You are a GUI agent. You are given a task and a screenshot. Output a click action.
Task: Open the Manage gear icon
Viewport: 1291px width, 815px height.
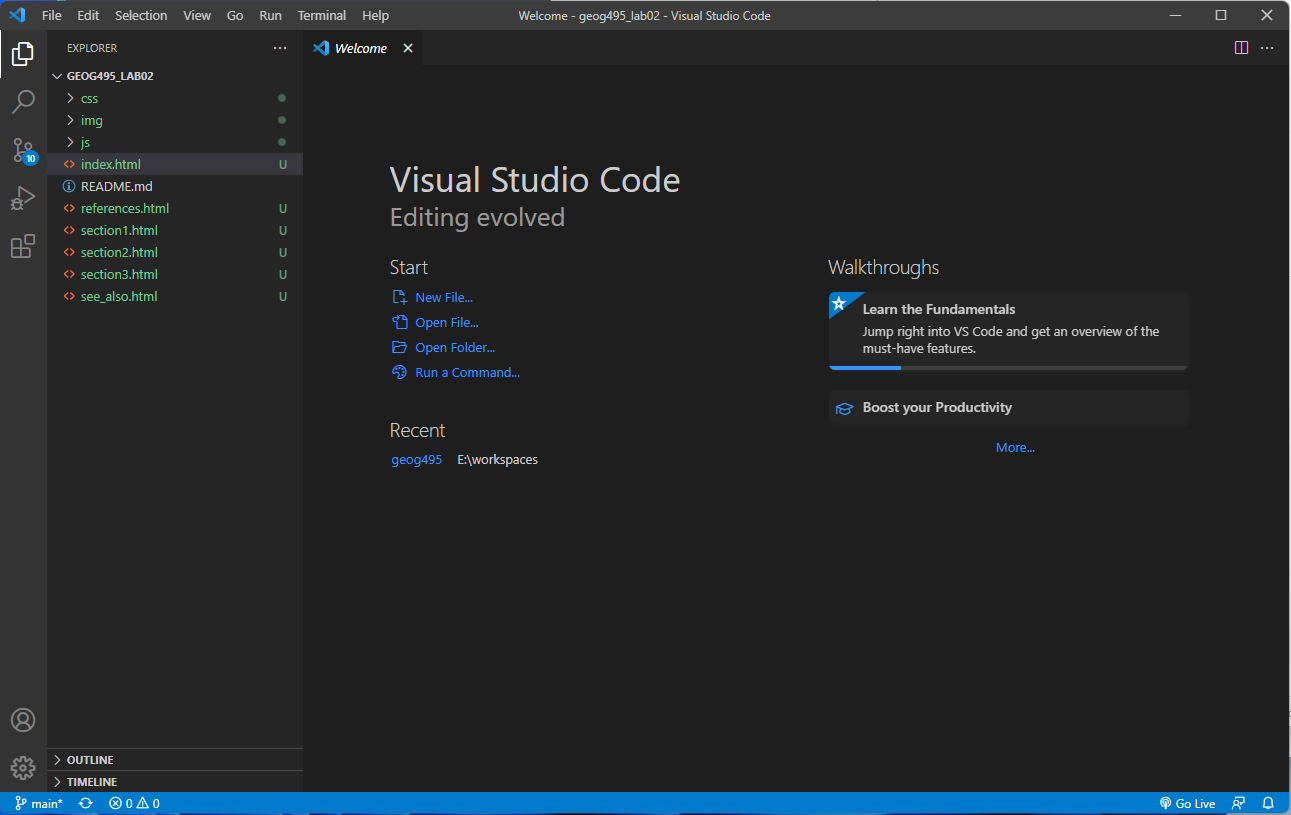pyautogui.click(x=23, y=768)
